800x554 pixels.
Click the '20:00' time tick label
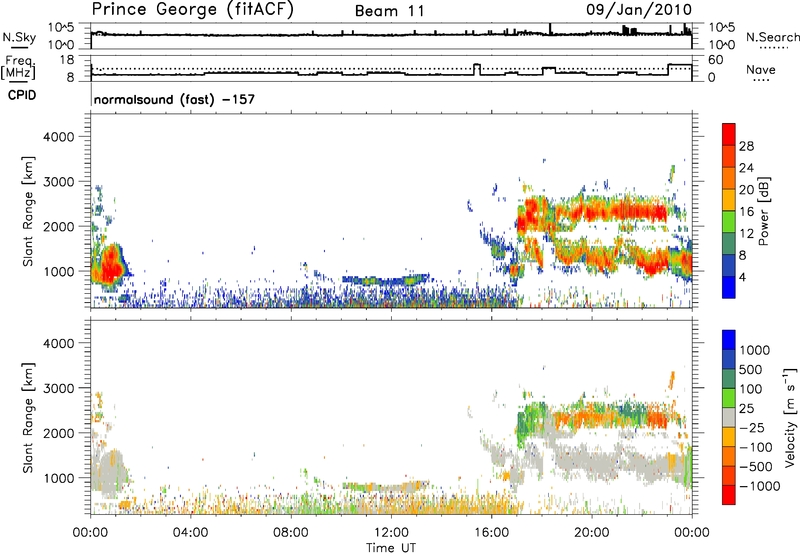[x=591, y=533]
